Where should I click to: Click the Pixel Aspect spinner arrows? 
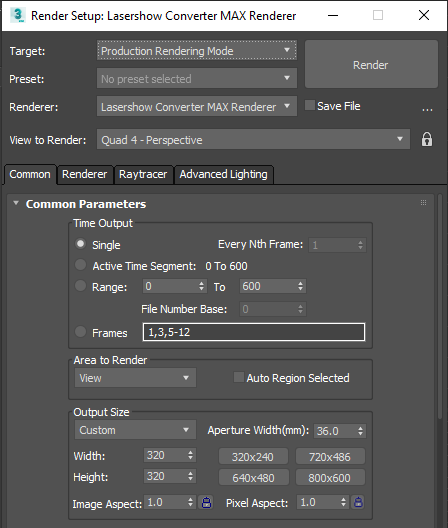(343, 502)
